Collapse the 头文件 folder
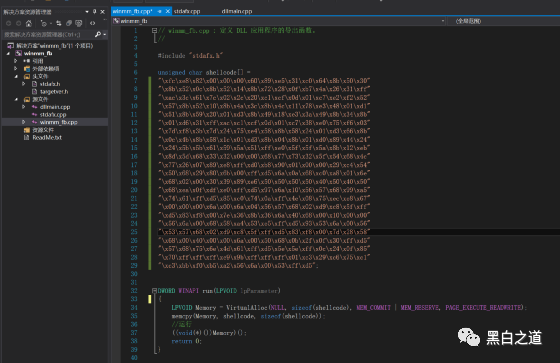Image resolution: width=560 pixels, height=363 pixels. (16, 76)
